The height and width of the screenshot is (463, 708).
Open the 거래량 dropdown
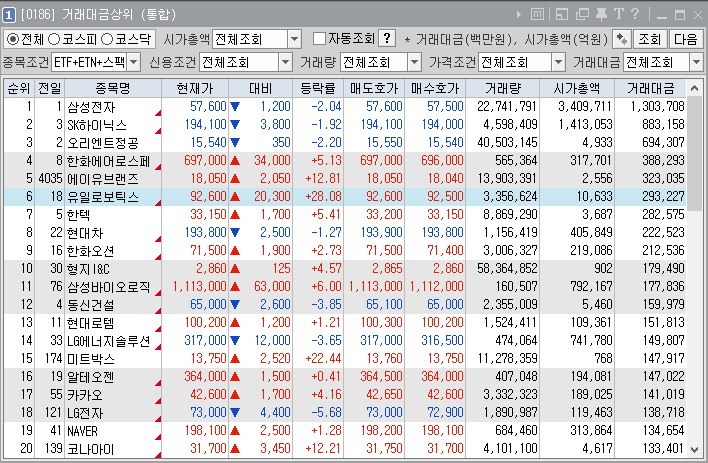(x=414, y=62)
